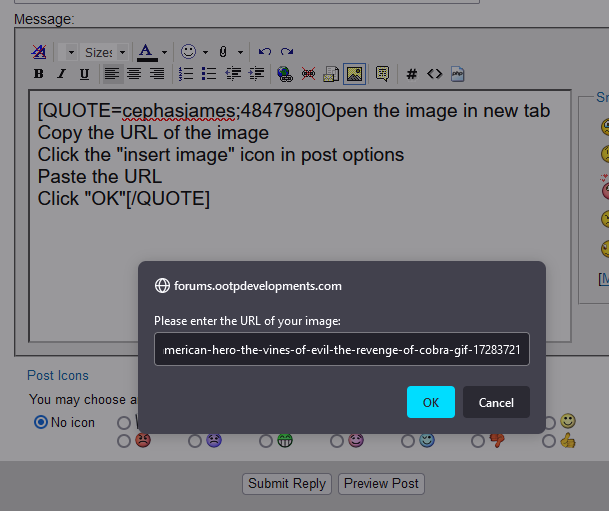The image size is (609, 511).
Task: Open the smilies dropdown arrow
Action: [x=205, y=52]
